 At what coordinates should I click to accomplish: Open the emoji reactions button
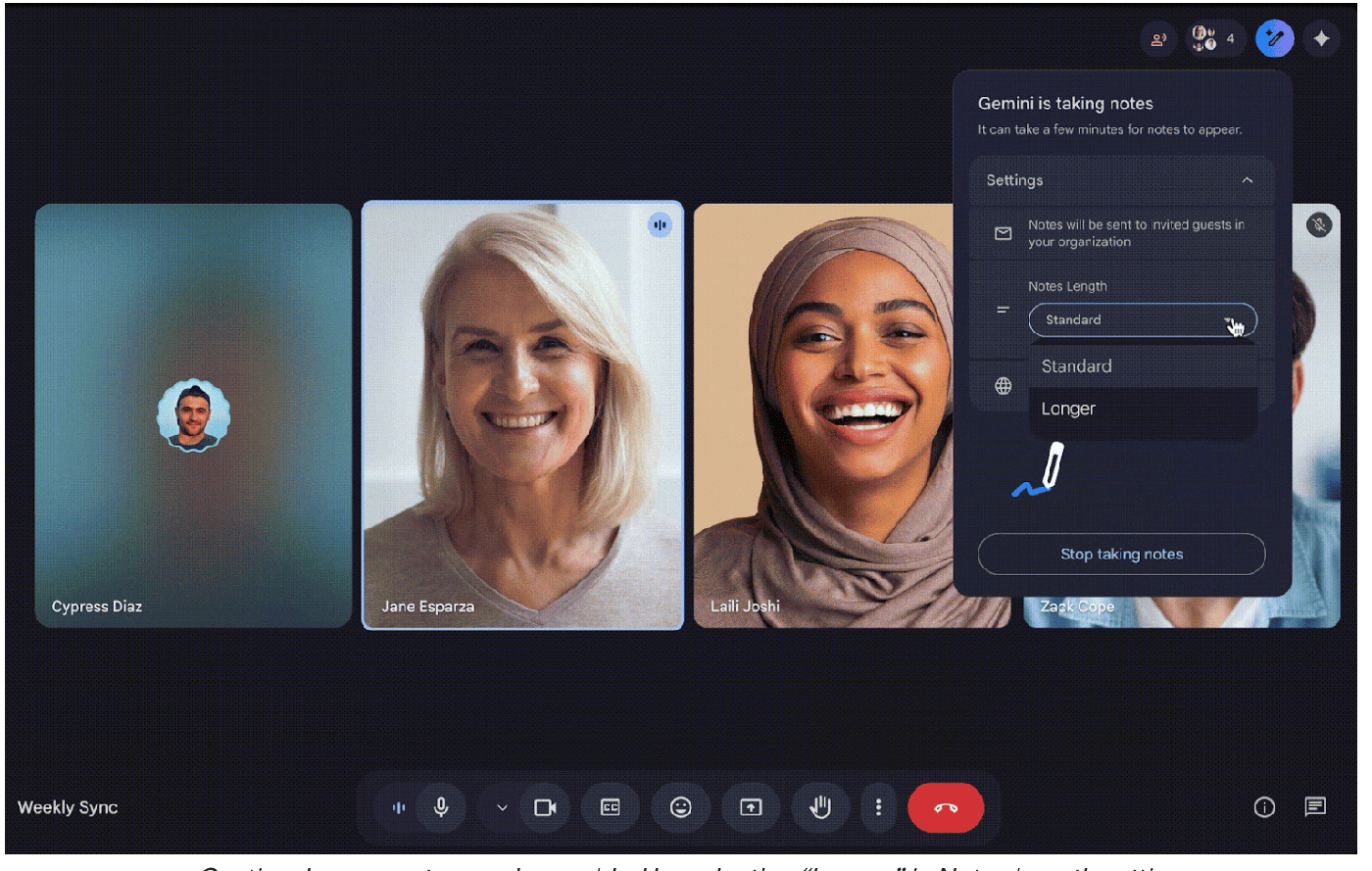click(680, 807)
